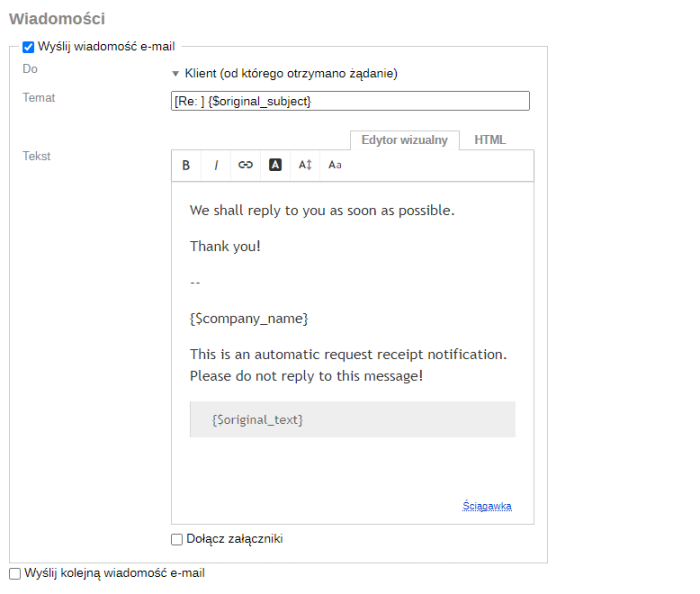Viewport: 700px width, 594px height.
Task: Expand the 'Klient' recipient dropdown arrow
Action: pyautogui.click(x=175, y=74)
